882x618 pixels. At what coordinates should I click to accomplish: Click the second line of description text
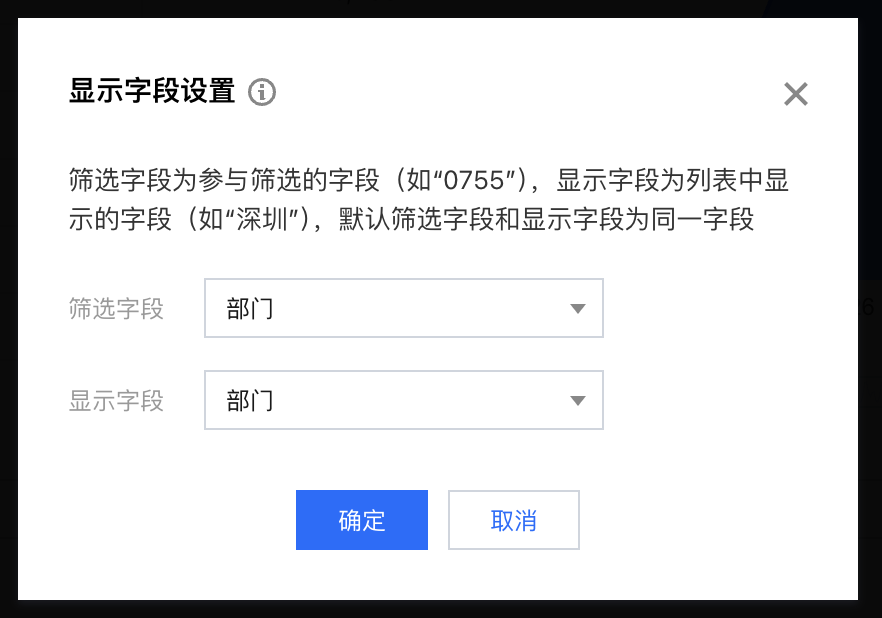pos(410,220)
